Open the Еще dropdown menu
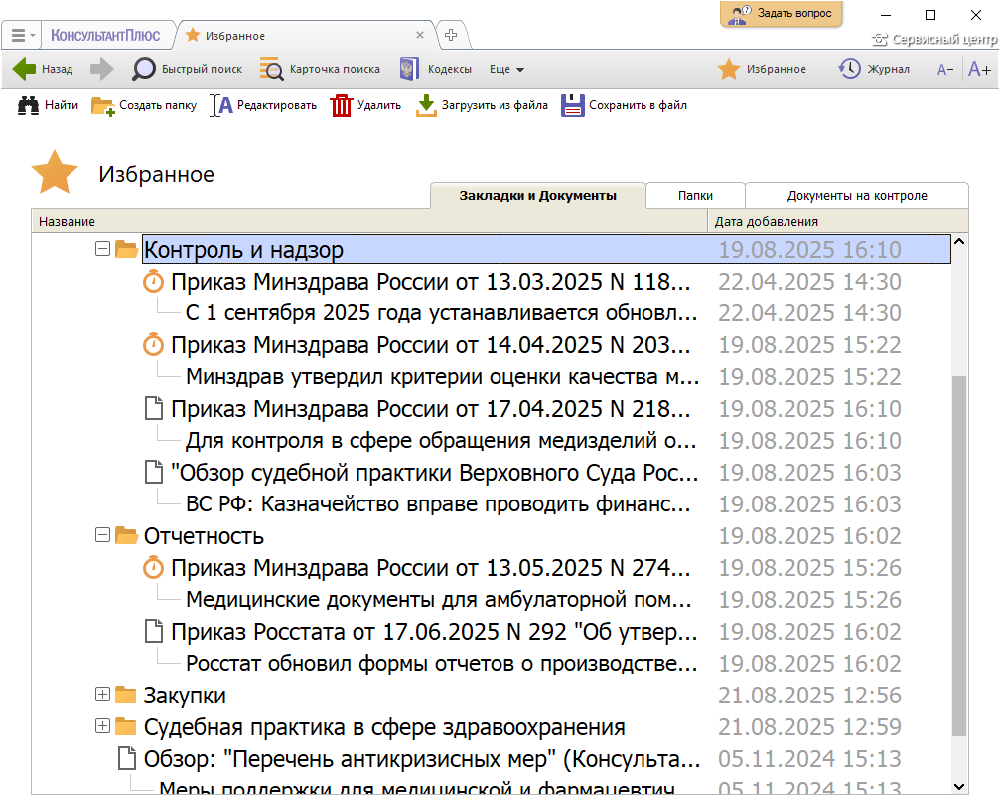This screenshot has height=800, width=1000. (x=507, y=70)
